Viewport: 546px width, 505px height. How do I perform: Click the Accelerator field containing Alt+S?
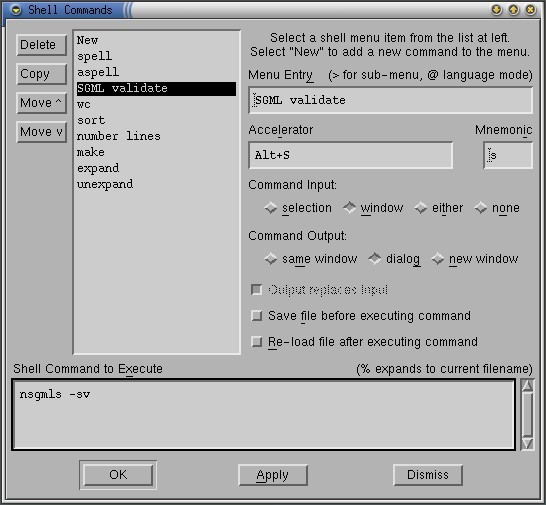click(351, 155)
